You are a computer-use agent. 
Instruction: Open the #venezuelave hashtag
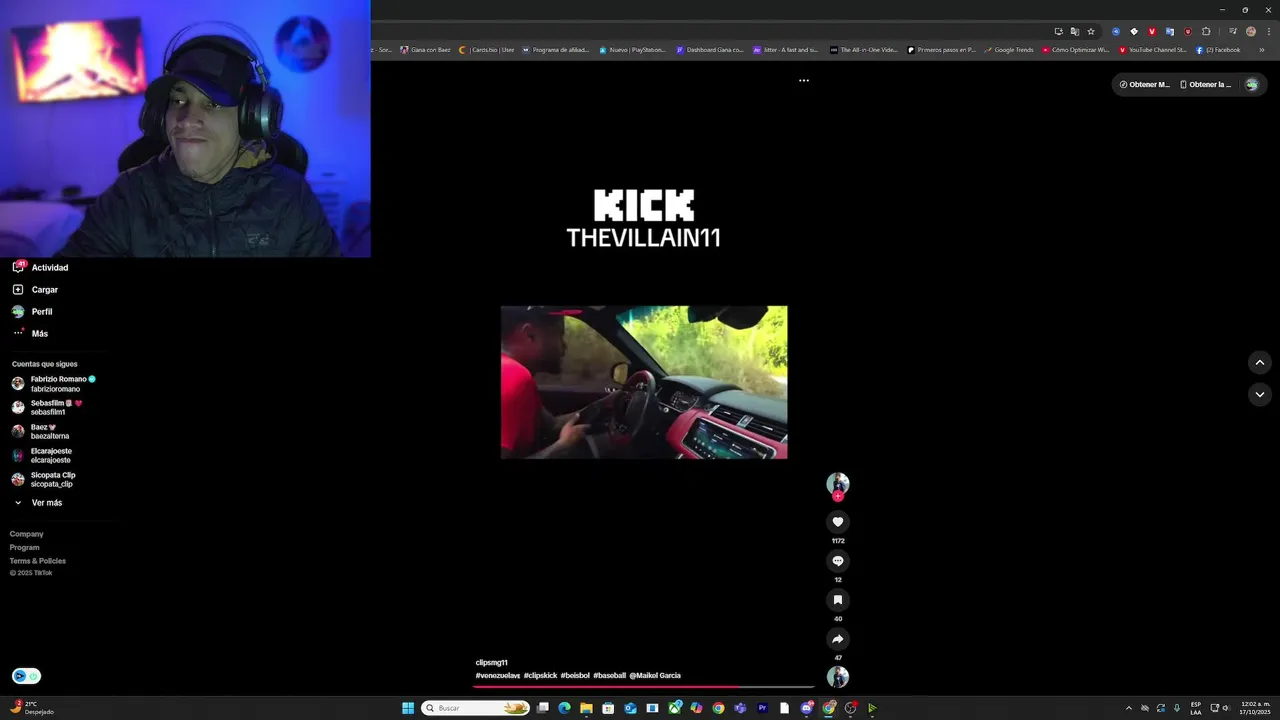click(x=498, y=676)
